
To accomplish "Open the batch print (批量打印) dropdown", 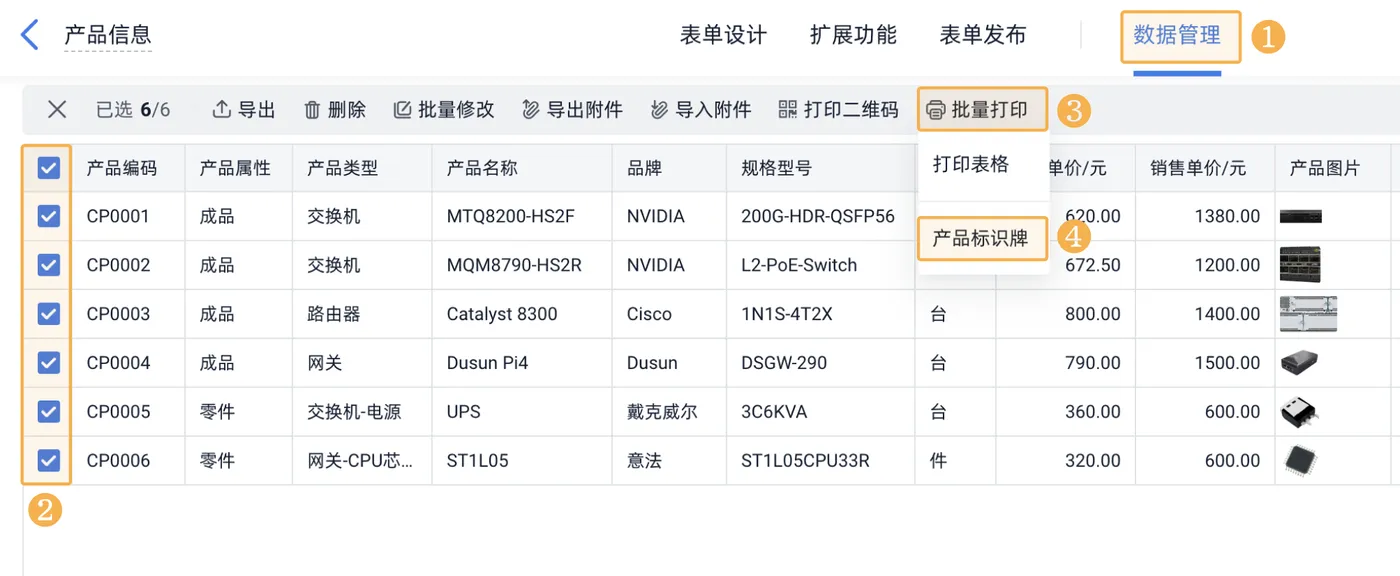I will click(x=981, y=110).
